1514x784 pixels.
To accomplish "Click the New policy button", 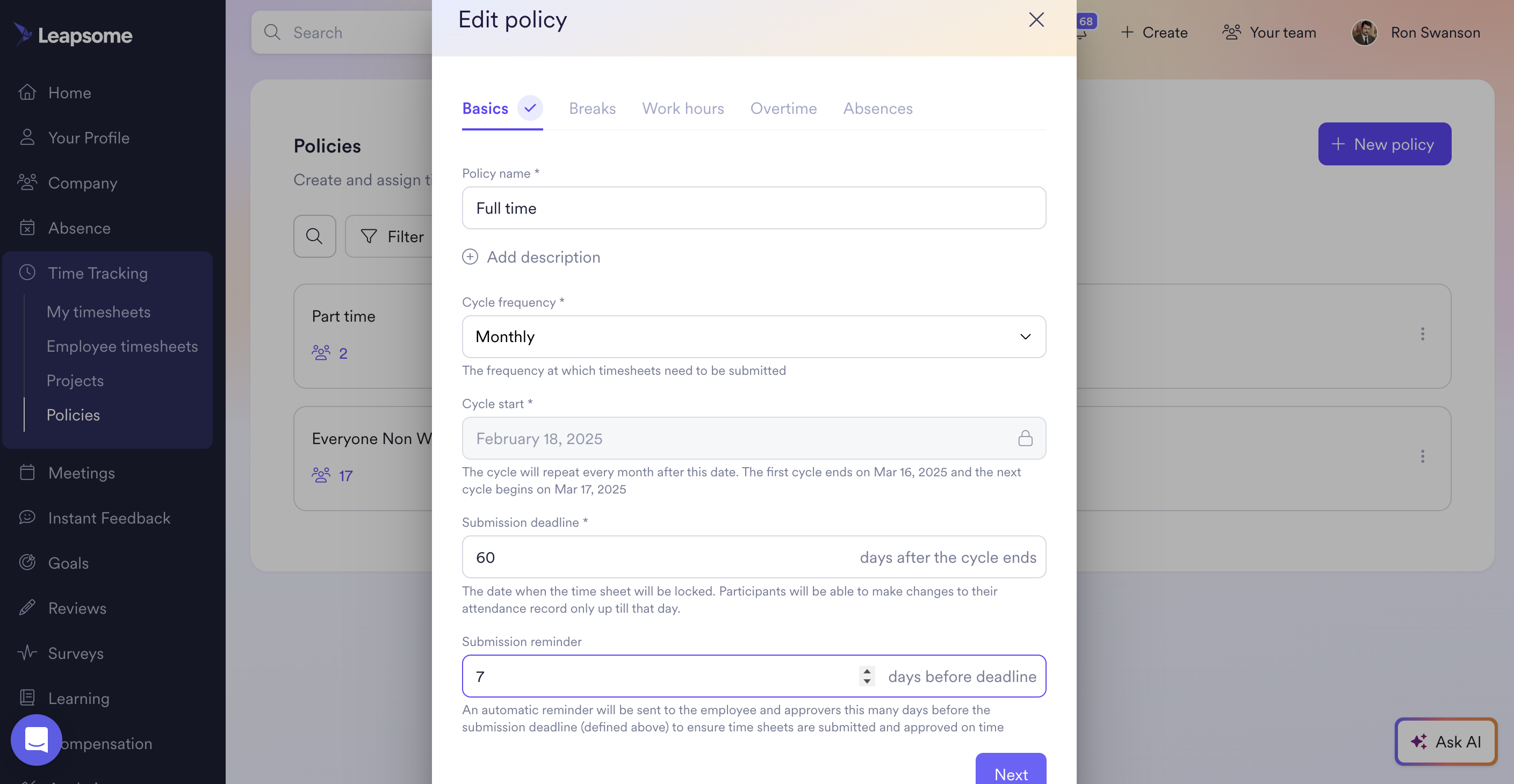I will tap(1384, 144).
